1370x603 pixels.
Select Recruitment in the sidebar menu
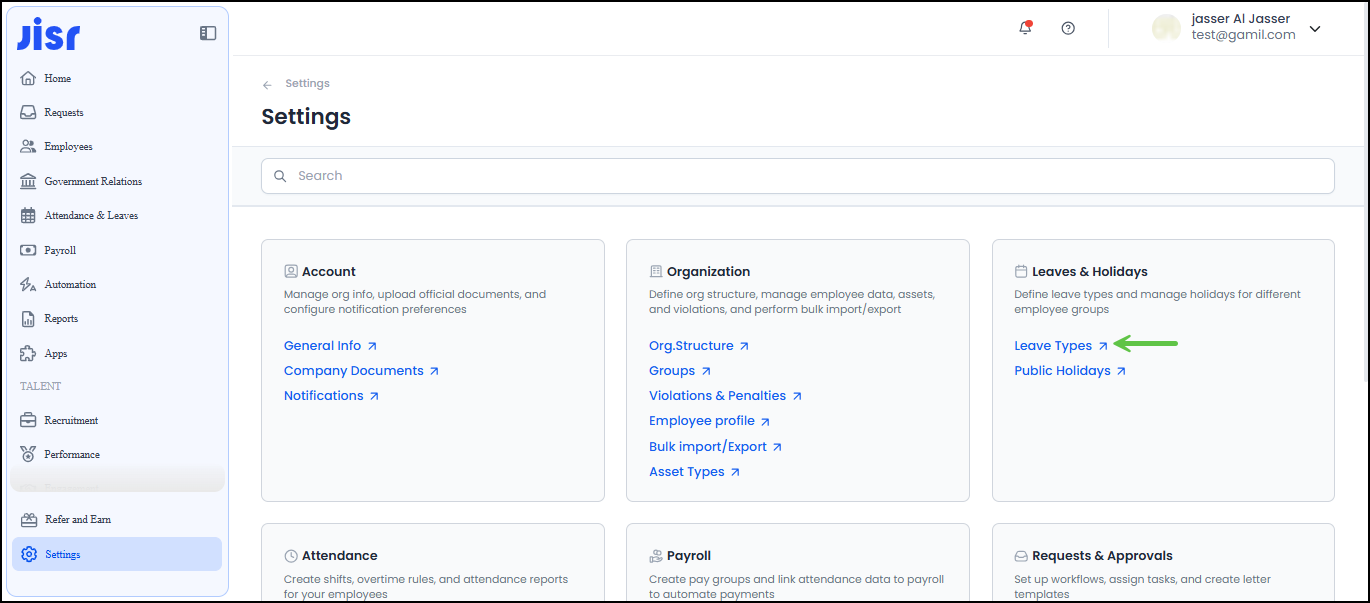pos(71,420)
